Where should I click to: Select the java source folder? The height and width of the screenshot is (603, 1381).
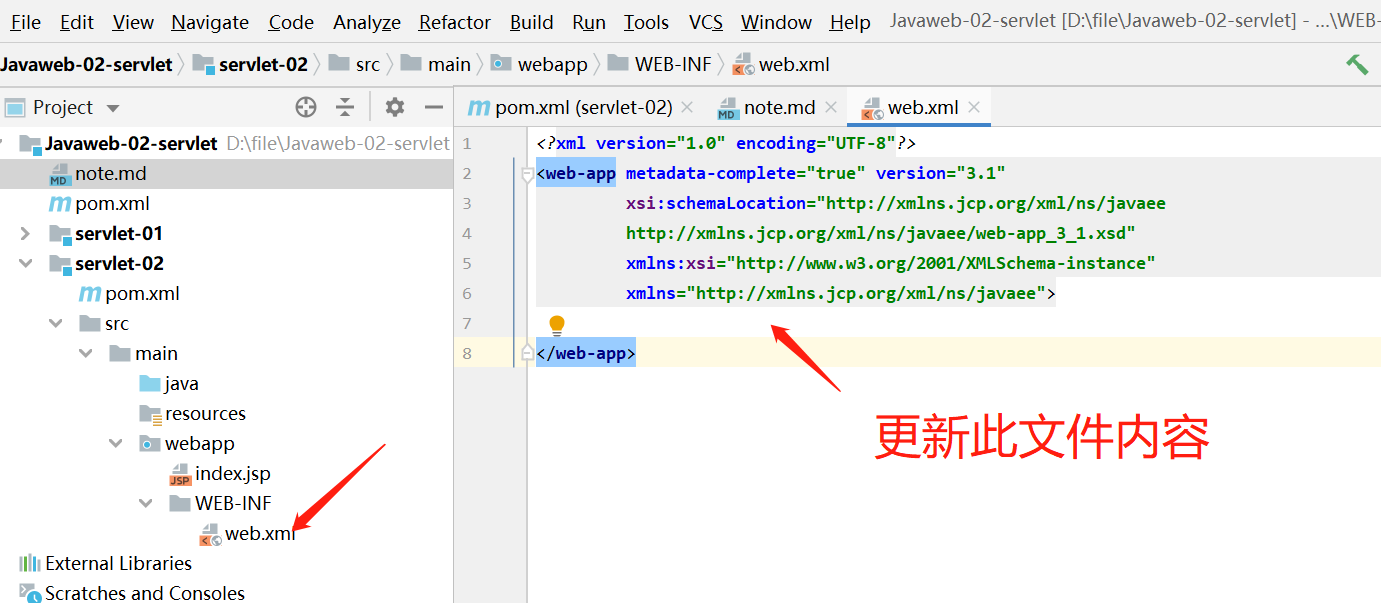click(181, 383)
